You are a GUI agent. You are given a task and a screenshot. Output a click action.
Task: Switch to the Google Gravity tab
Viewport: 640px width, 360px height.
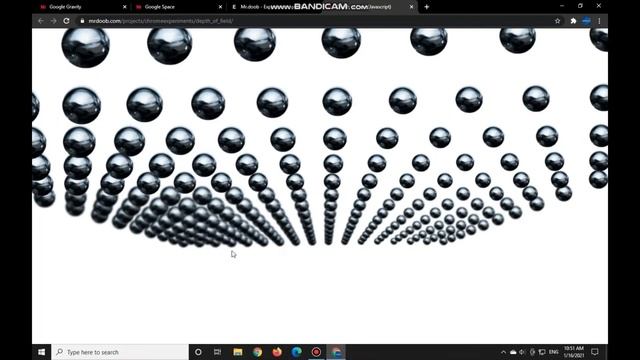[x=82, y=7]
